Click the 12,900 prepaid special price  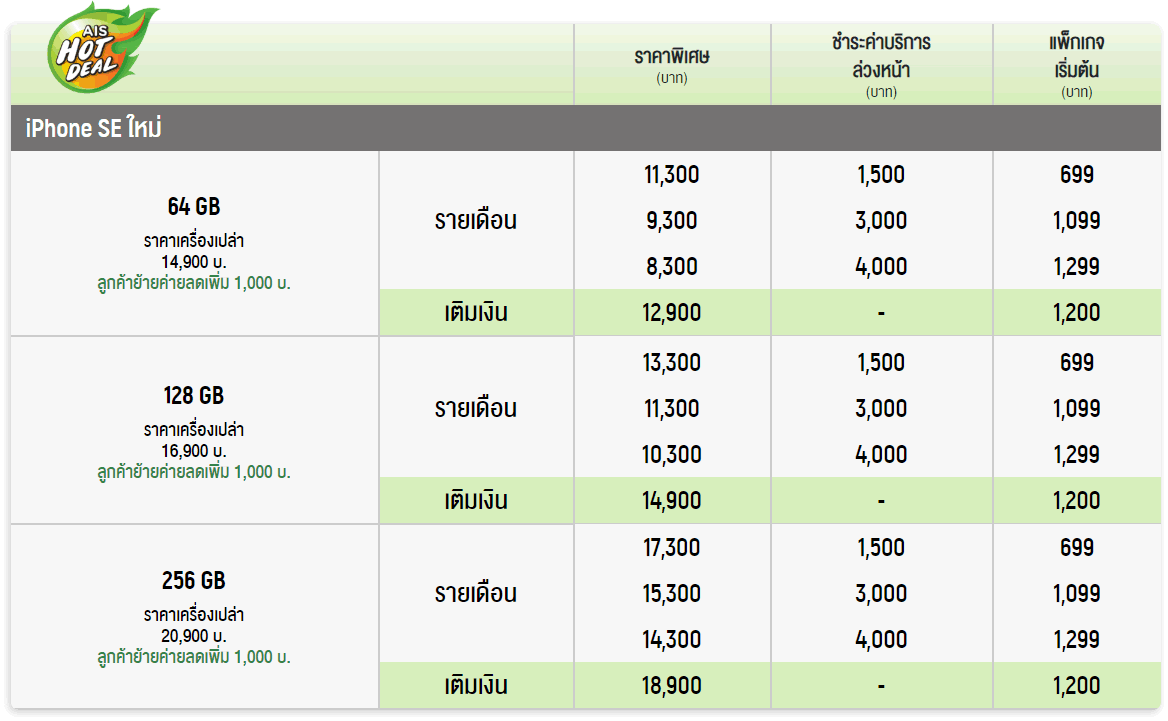(x=672, y=313)
